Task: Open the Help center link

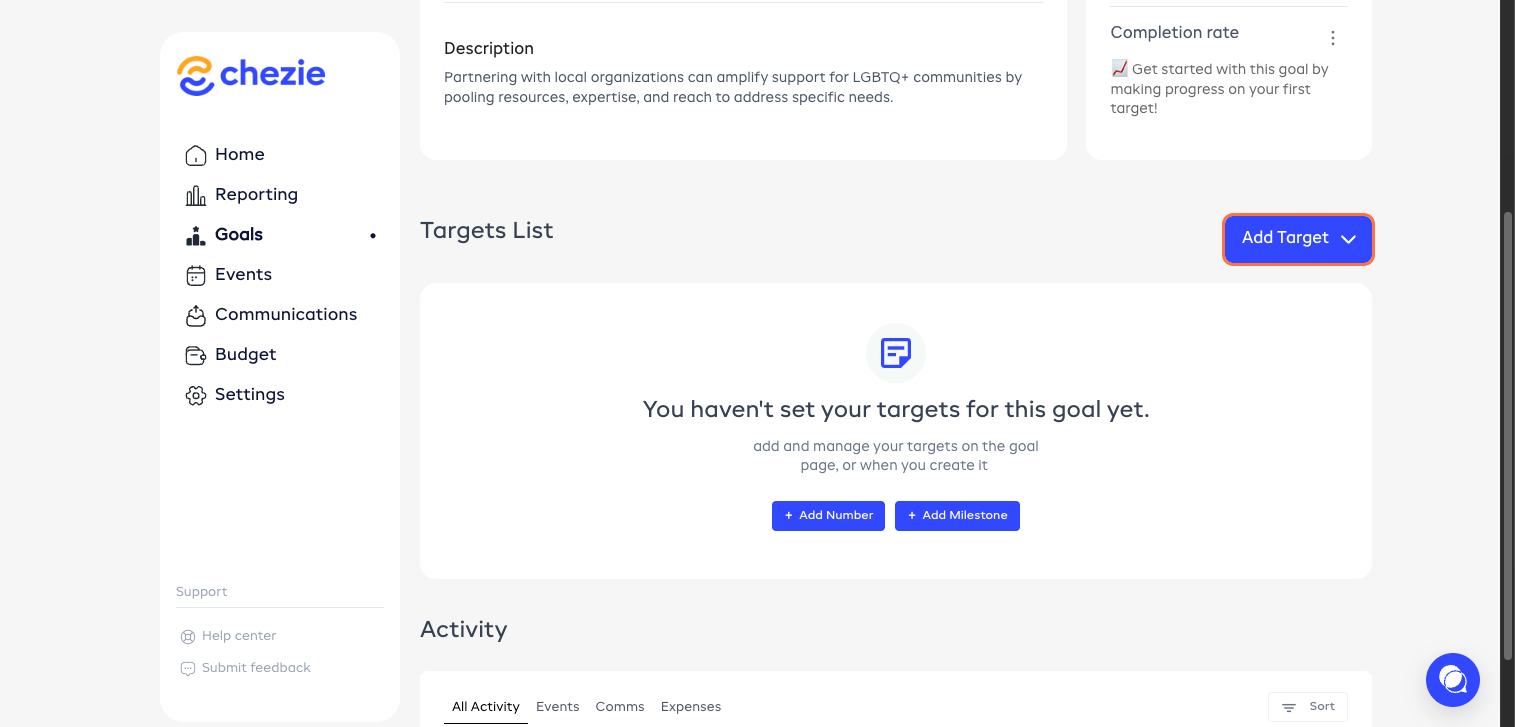Action: [238, 636]
